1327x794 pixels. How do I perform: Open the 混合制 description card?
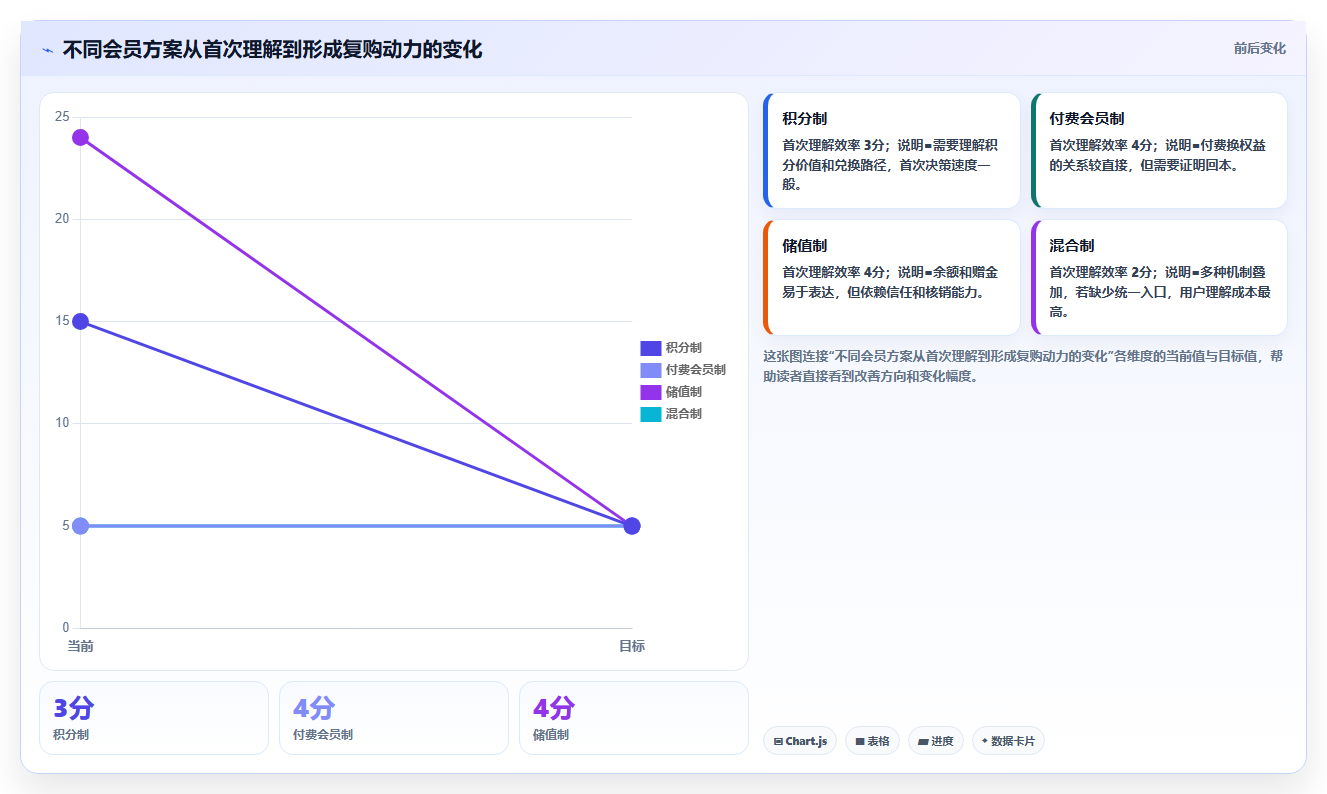click(x=1158, y=278)
